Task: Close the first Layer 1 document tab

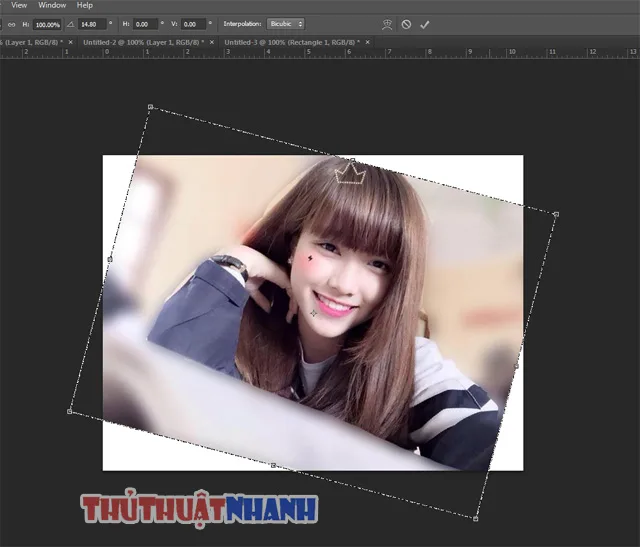Action: 70,42
